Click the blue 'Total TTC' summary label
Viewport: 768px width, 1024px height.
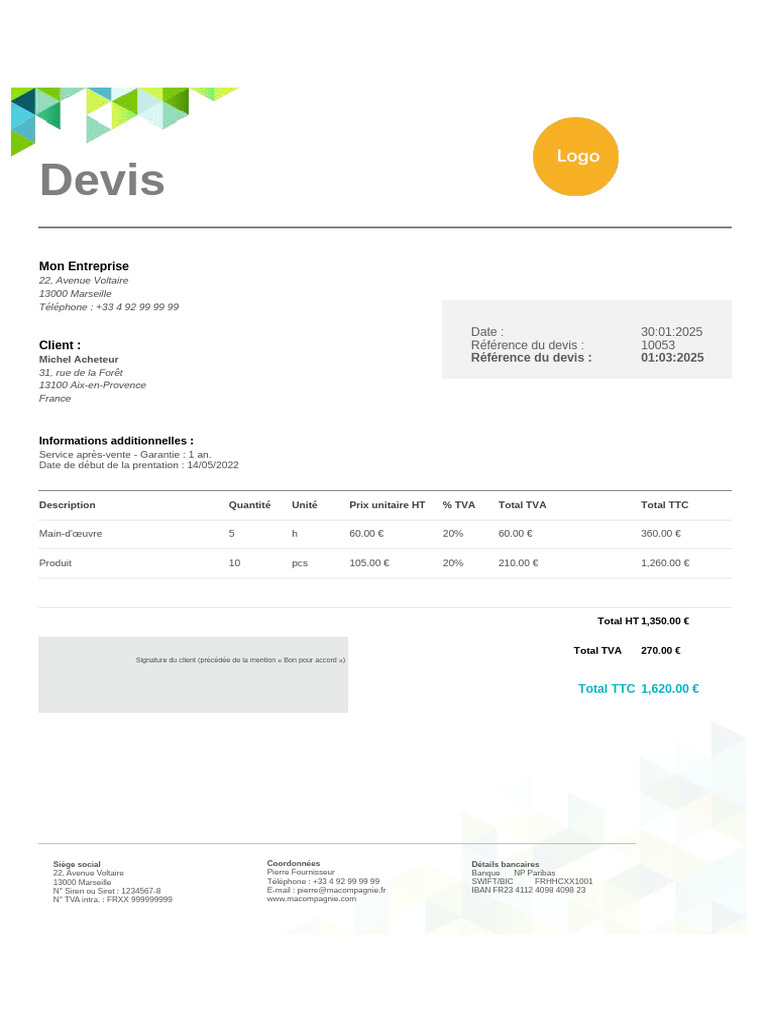point(606,688)
